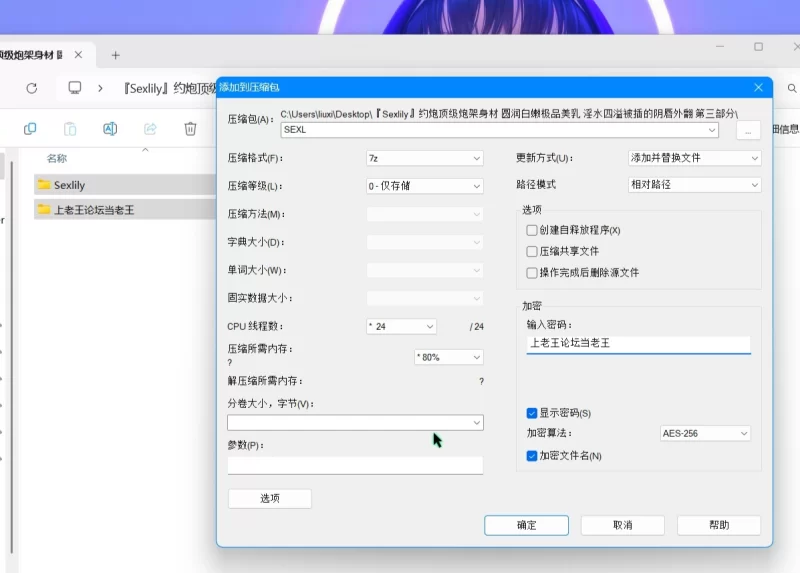Click the 帮助 button

click(x=719, y=525)
